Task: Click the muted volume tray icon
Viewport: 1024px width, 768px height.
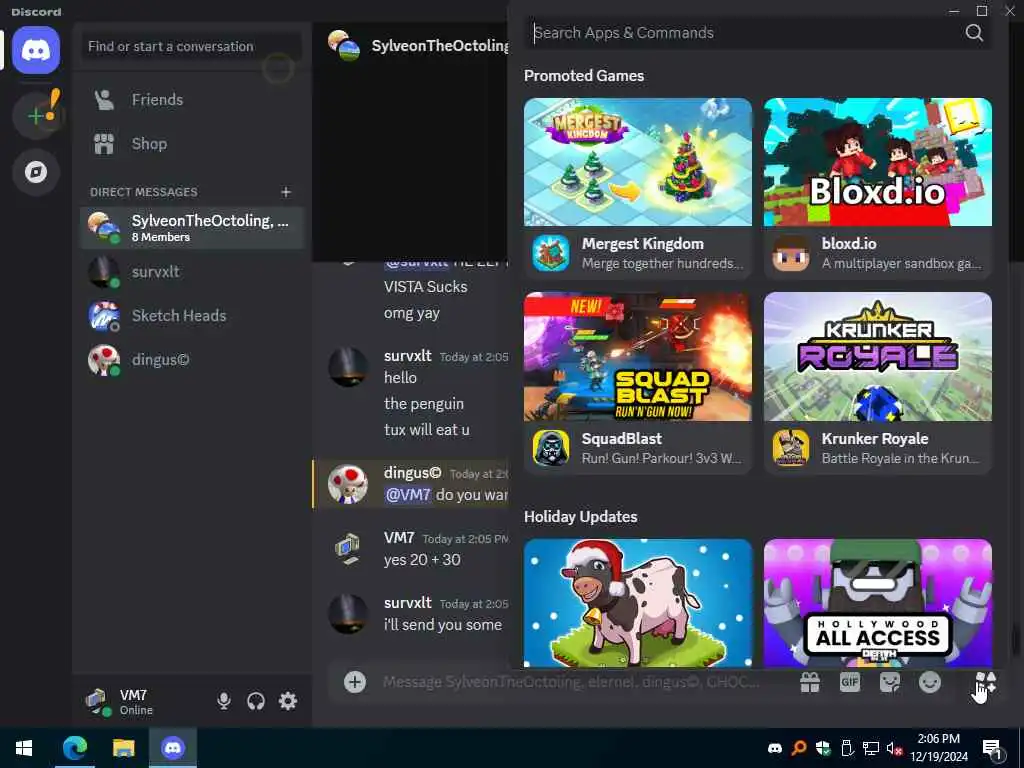Action: (894, 748)
